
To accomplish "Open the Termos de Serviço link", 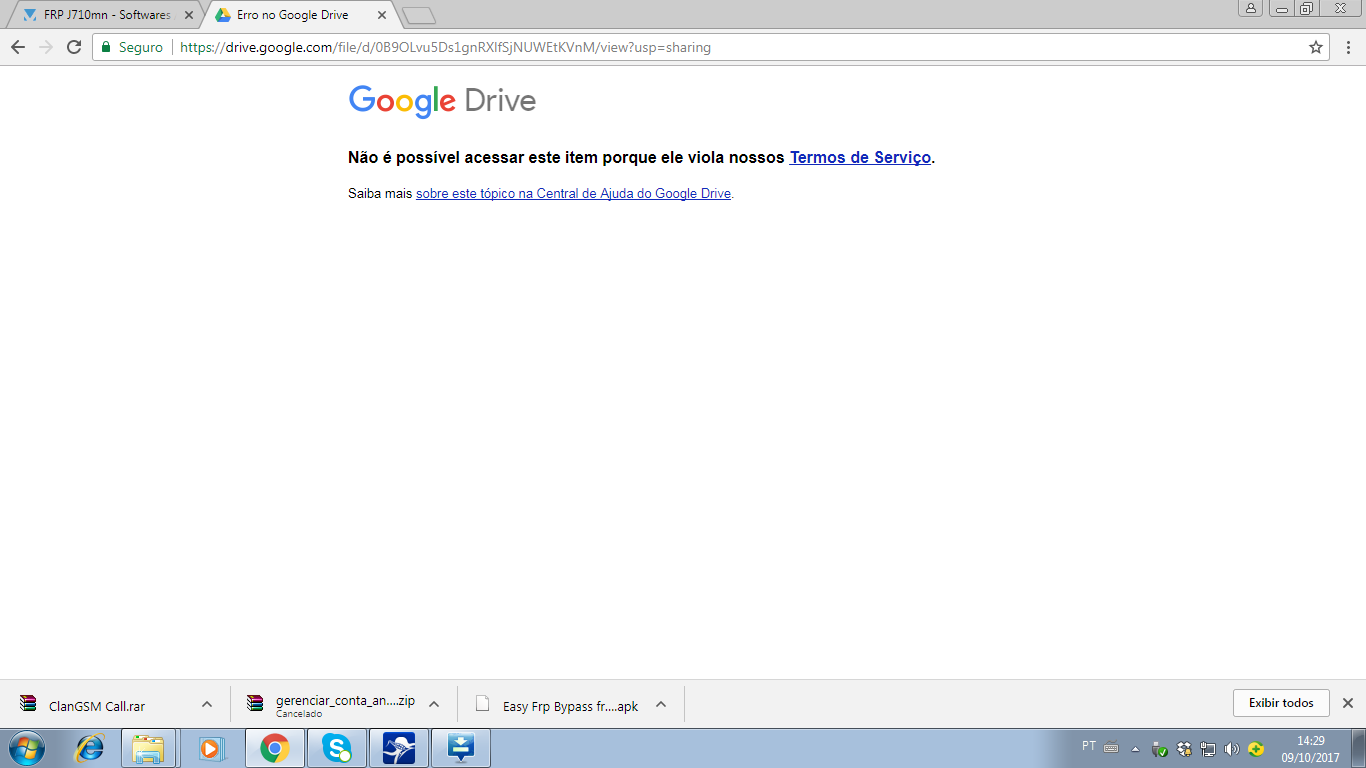I will pyautogui.click(x=860, y=157).
